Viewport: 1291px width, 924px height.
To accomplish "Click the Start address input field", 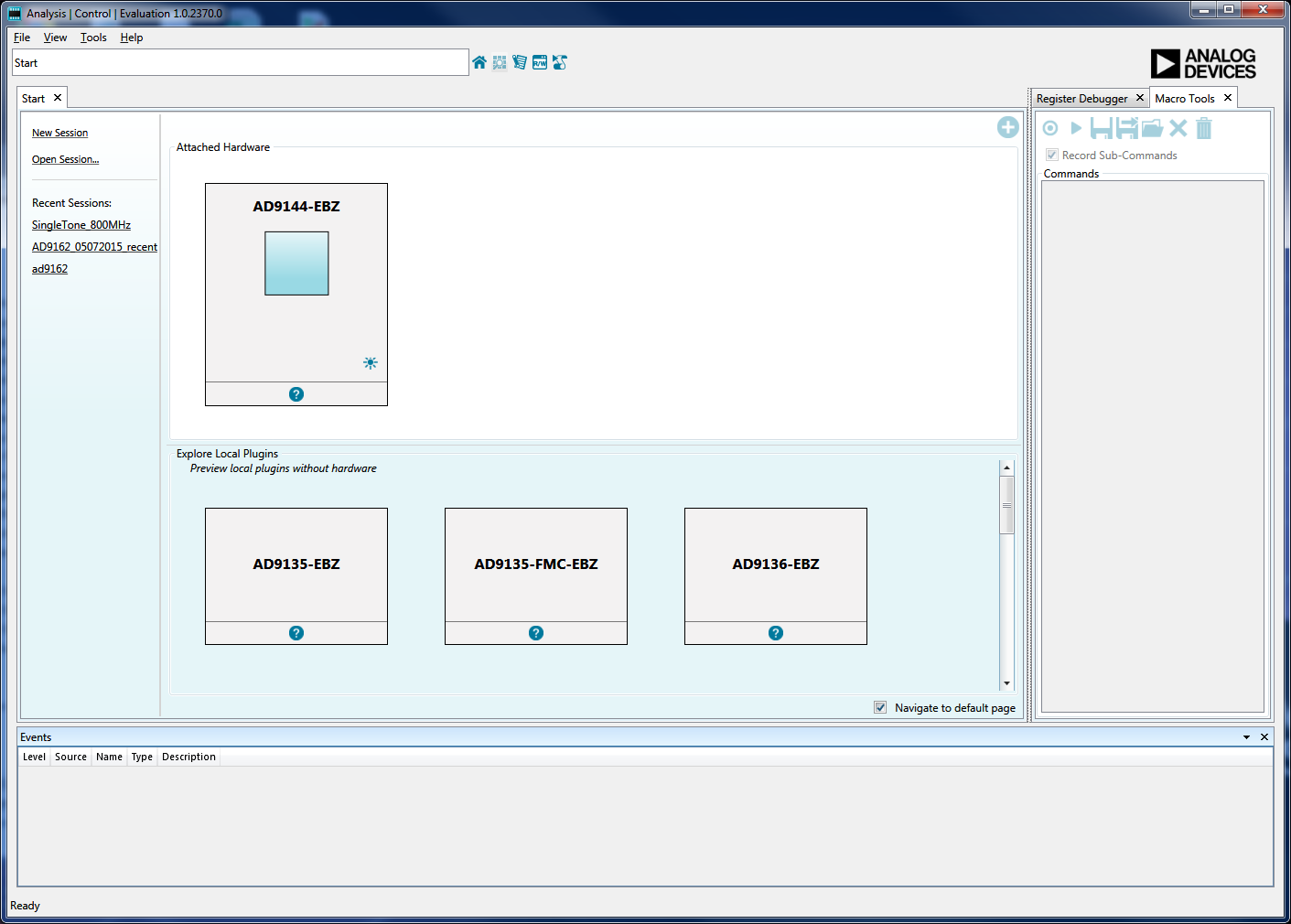I will (241, 63).
